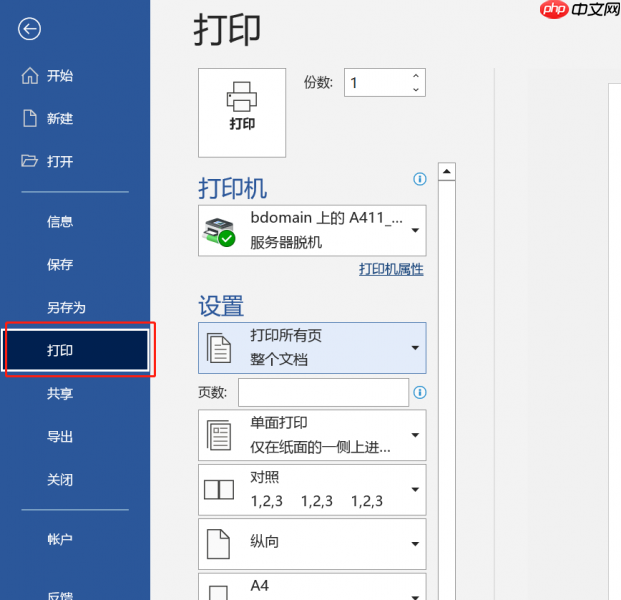Go back using the circled arrow
Viewport: 621px width, 600px height.
tap(29, 29)
